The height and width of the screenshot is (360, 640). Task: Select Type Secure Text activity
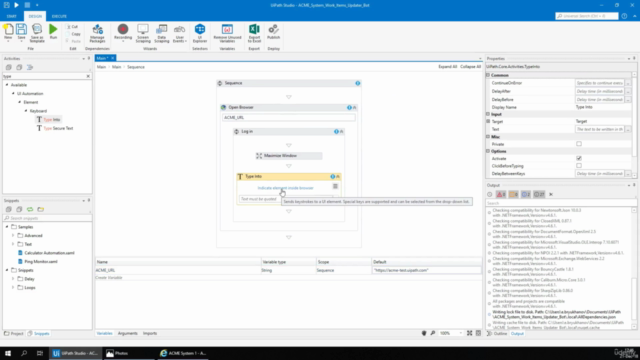click(x=55, y=128)
